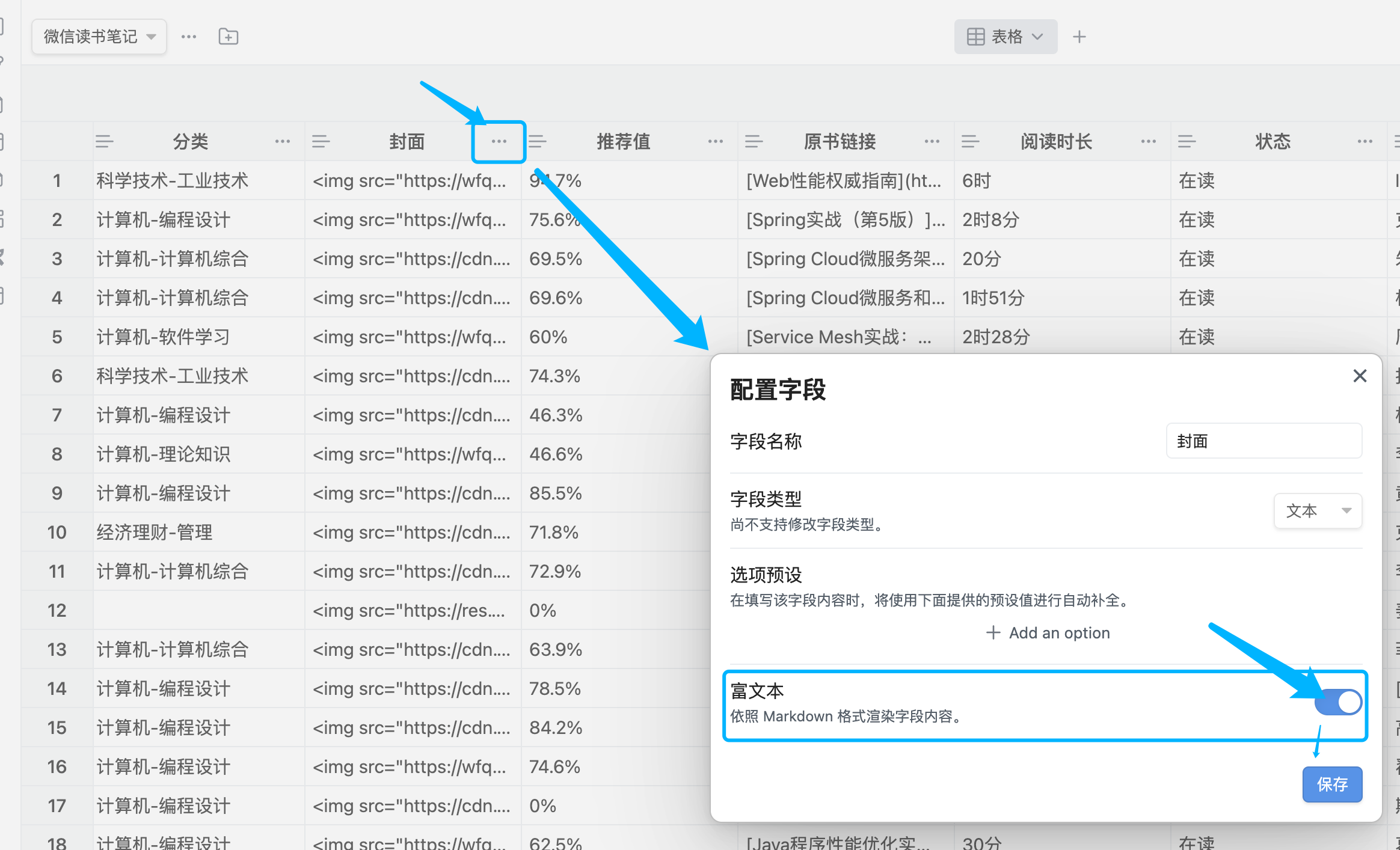The height and width of the screenshot is (850, 1400).
Task: Close the 配置字段 dialog
Action: (x=1360, y=376)
